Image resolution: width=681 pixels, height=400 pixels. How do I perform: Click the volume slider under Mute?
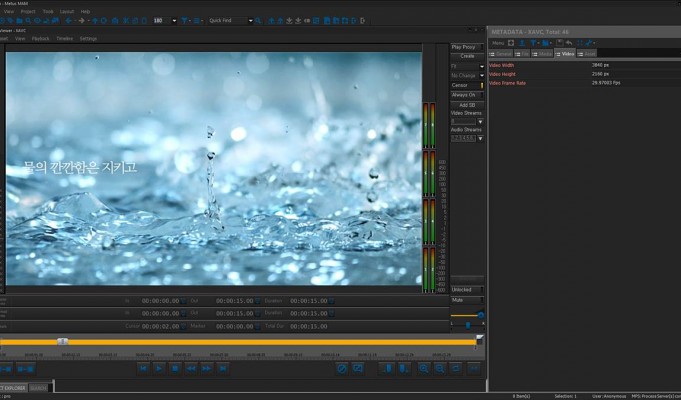(x=467, y=315)
